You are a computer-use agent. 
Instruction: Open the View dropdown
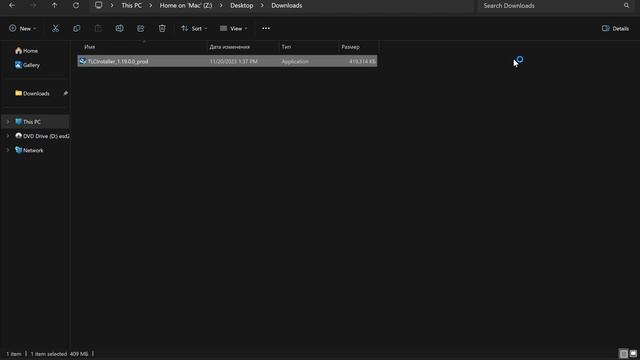point(233,29)
